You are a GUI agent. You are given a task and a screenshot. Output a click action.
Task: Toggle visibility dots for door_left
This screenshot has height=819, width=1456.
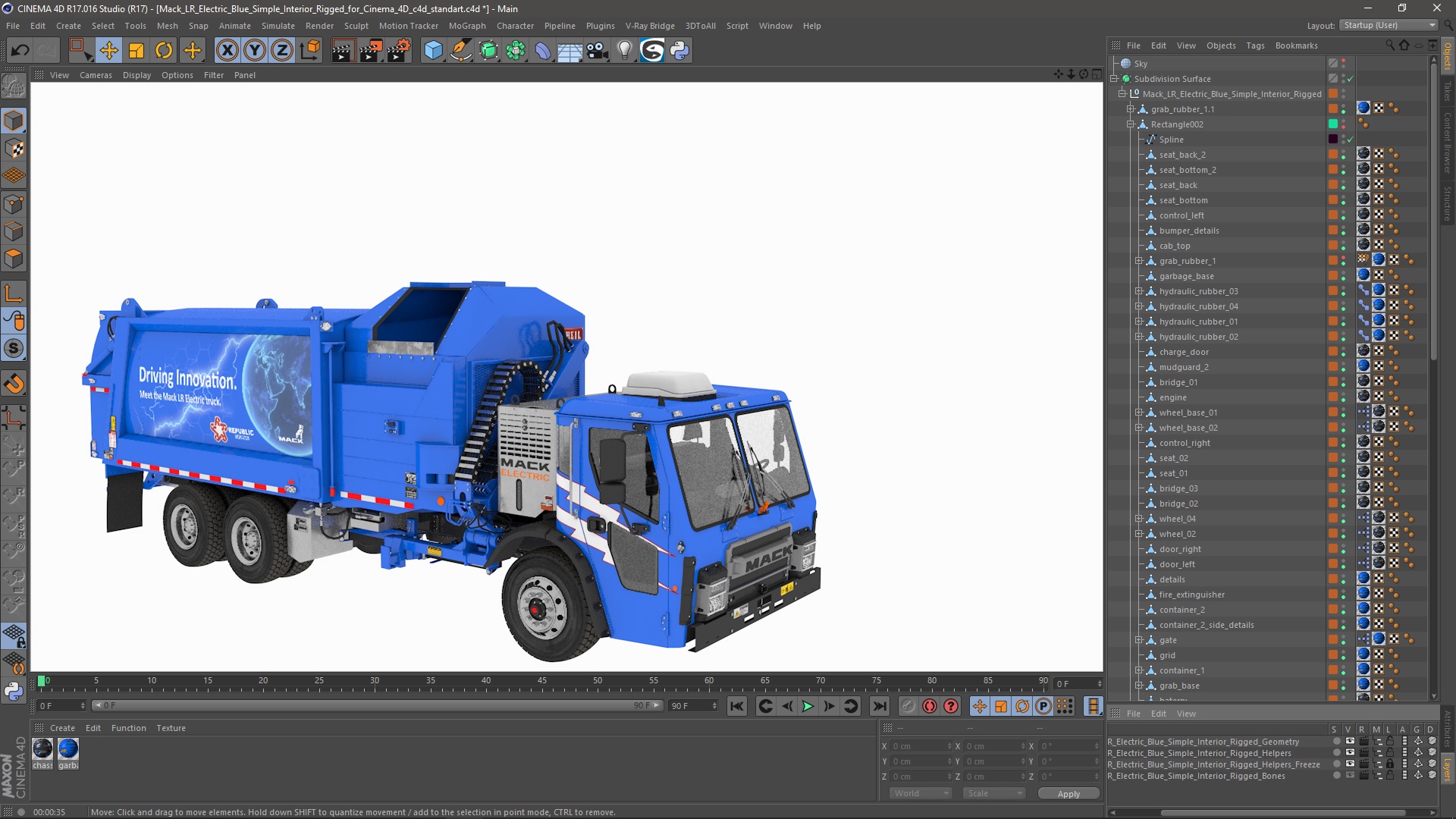click(1344, 564)
